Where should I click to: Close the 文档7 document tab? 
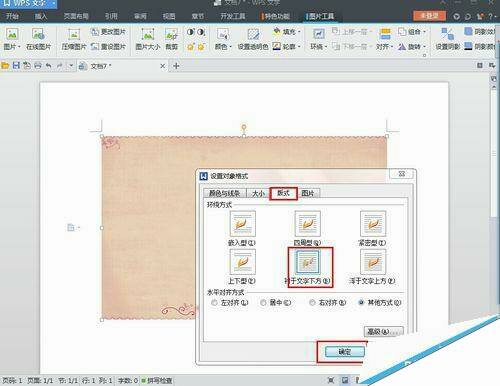point(163,66)
